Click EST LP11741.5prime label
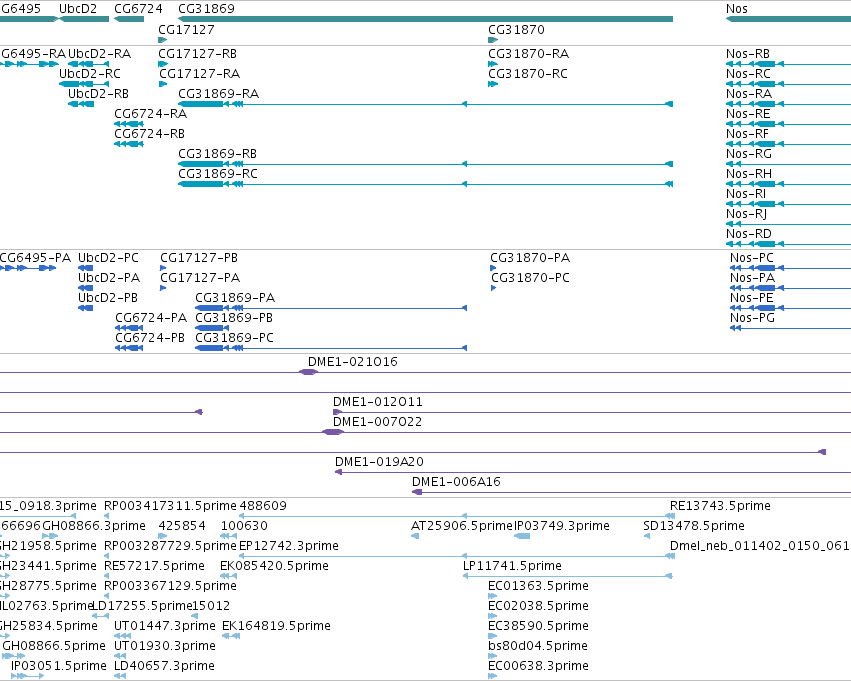851x681 pixels. 512,566
